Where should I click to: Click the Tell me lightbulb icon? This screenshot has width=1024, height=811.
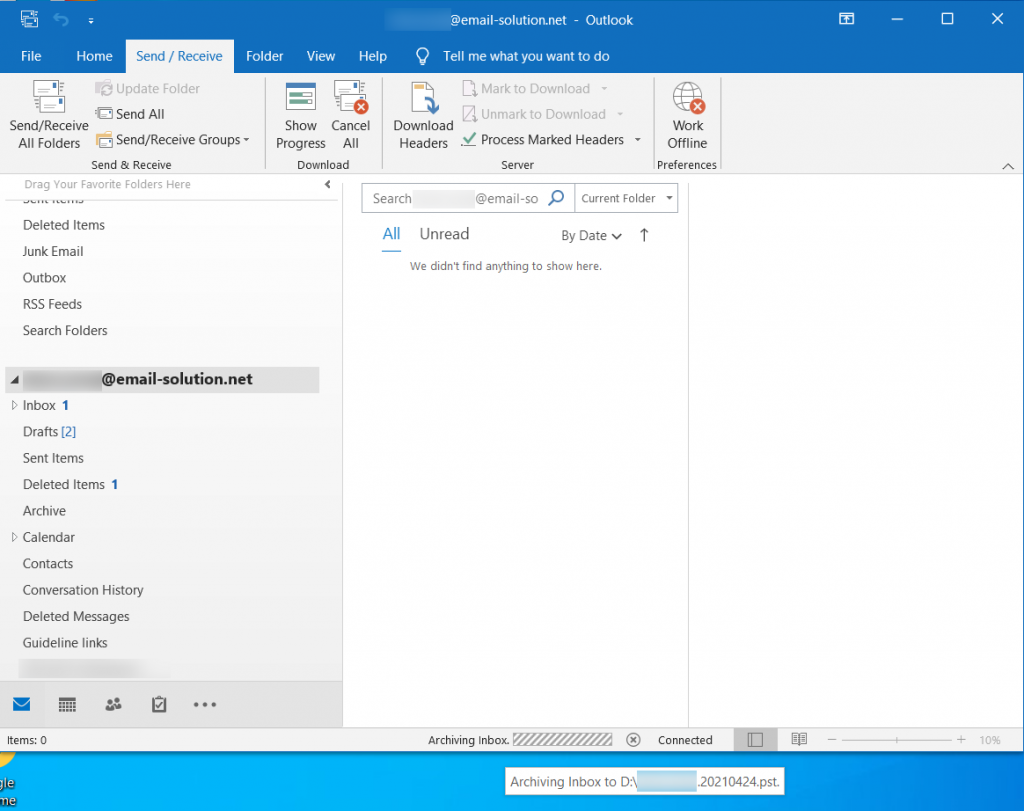(423, 56)
